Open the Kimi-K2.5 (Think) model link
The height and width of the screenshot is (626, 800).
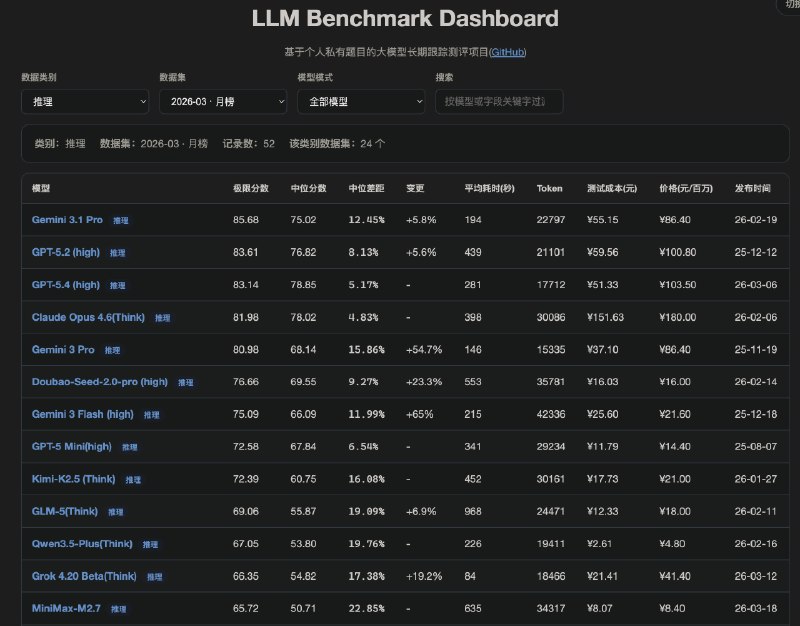[x=73, y=479]
